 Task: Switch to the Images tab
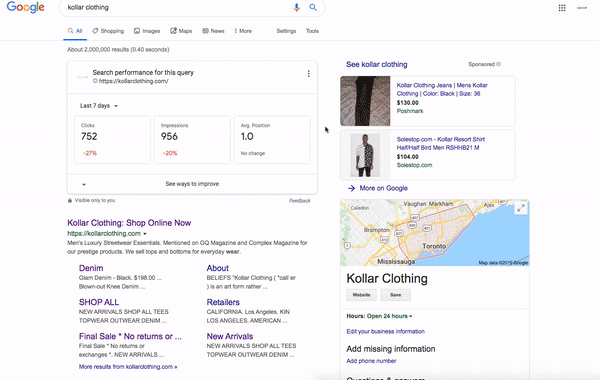point(147,31)
